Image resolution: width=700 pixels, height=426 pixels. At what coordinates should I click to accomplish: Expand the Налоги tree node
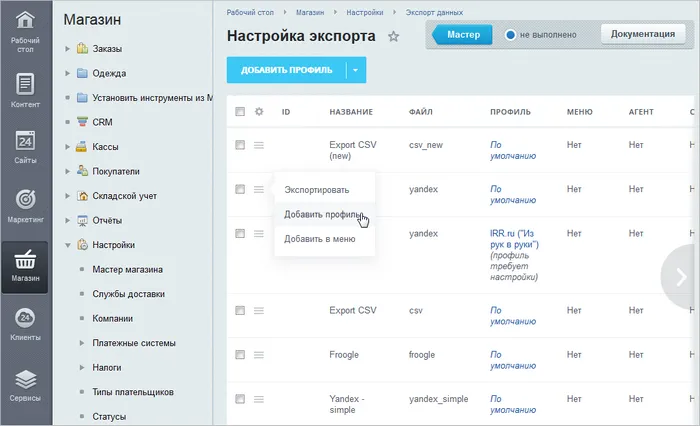click(x=82, y=368)
